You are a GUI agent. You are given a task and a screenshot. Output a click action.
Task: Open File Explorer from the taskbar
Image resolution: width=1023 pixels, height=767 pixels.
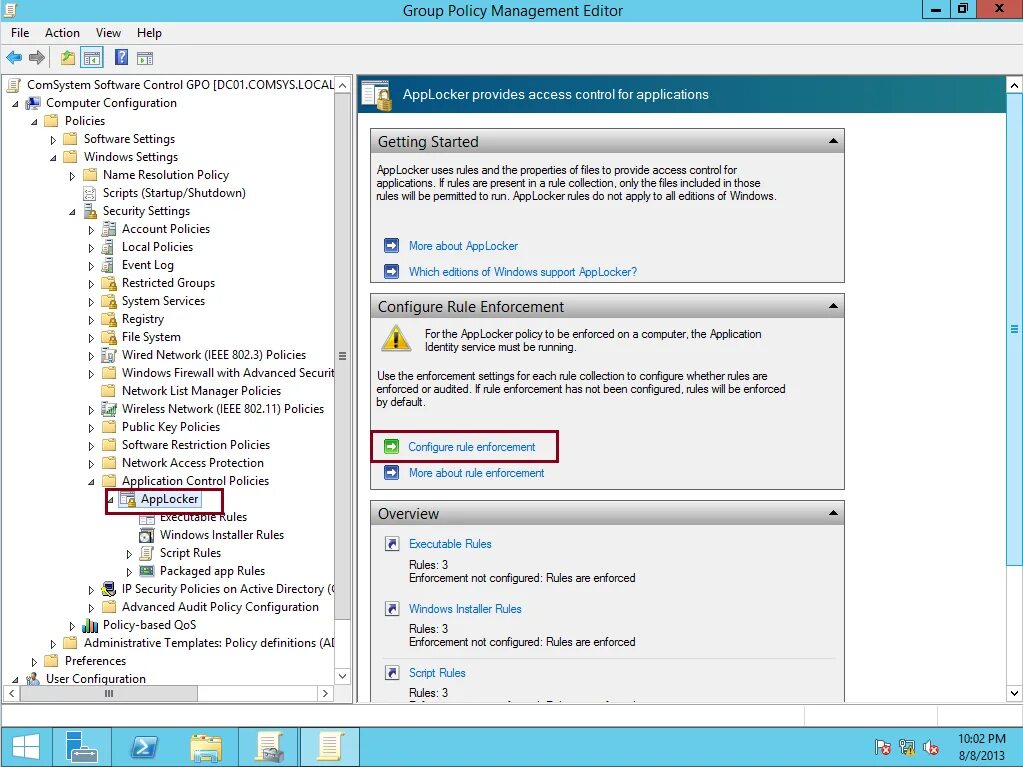206,747
